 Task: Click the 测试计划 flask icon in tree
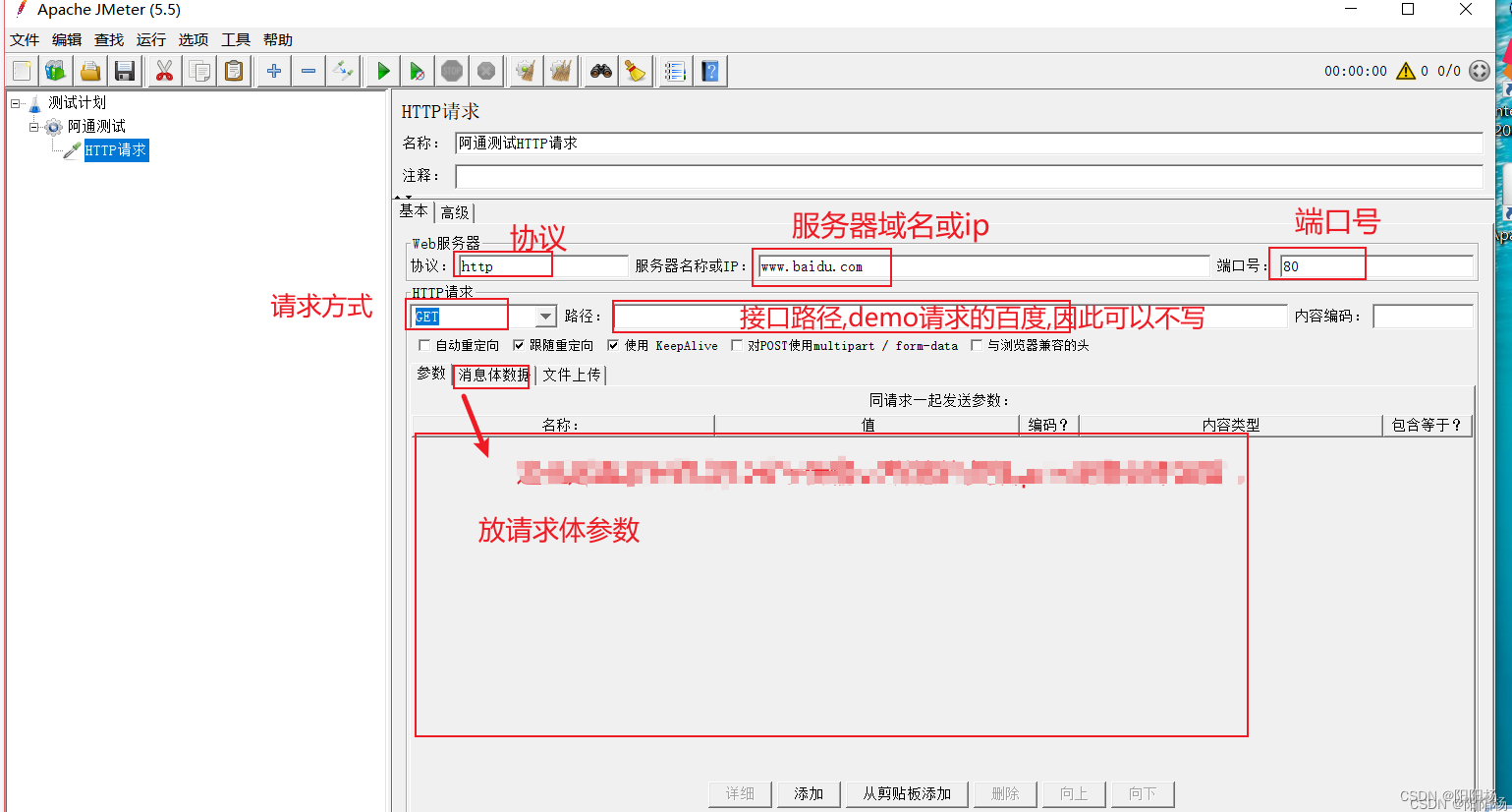(x=35, y=103)
